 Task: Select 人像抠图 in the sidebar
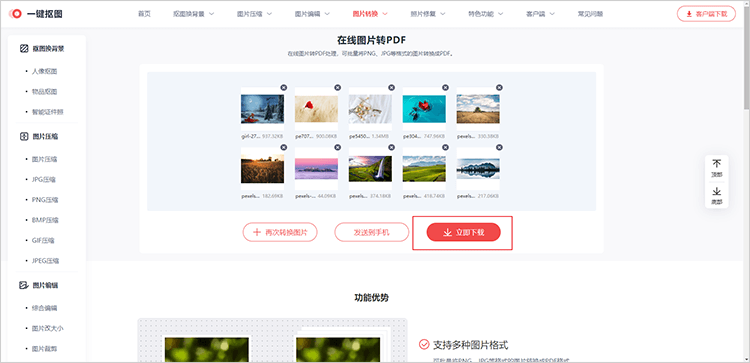(44, 71)
